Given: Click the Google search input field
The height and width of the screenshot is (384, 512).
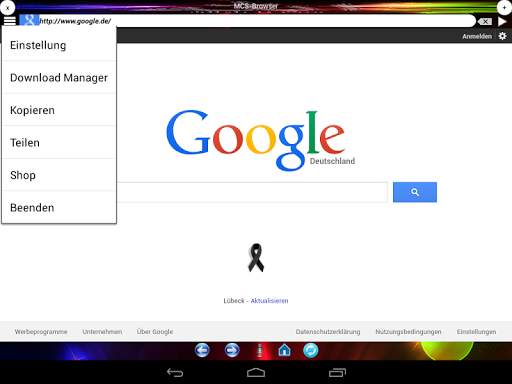Looking at the screenshot, I should point(252,192).
